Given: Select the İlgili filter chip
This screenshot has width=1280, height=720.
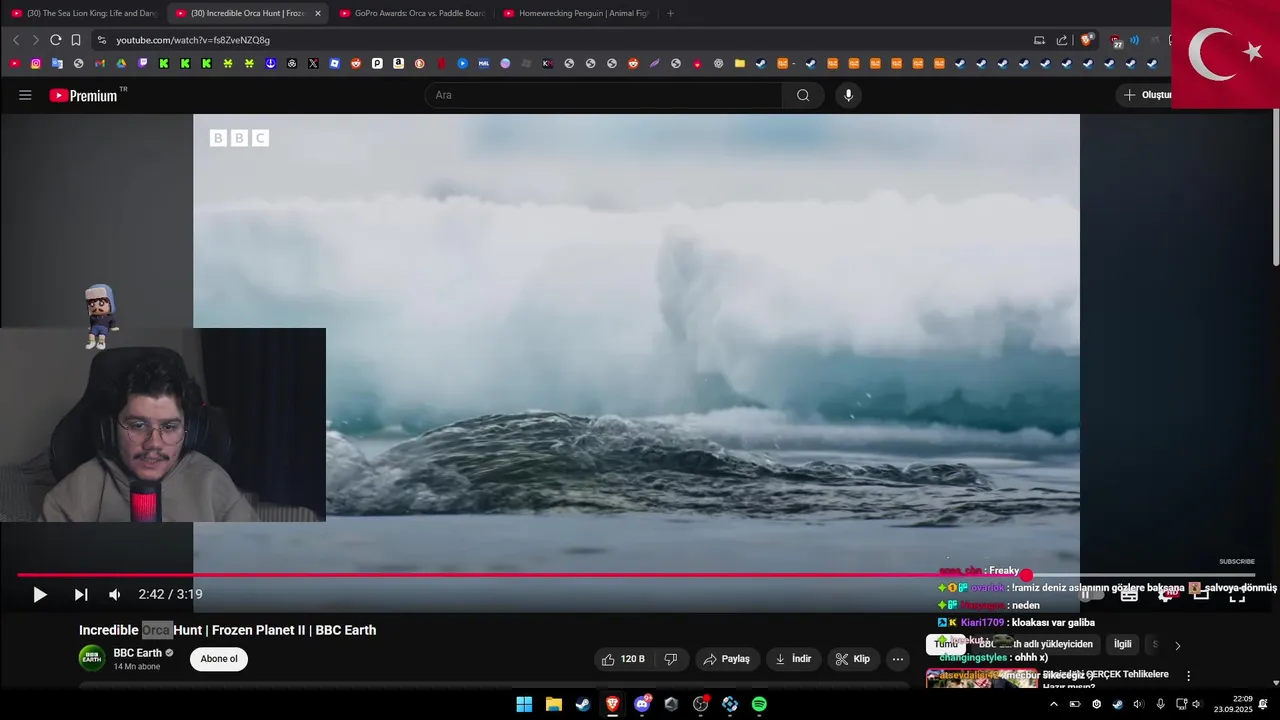Looking at the screenshot, I should coord(1123,645).
